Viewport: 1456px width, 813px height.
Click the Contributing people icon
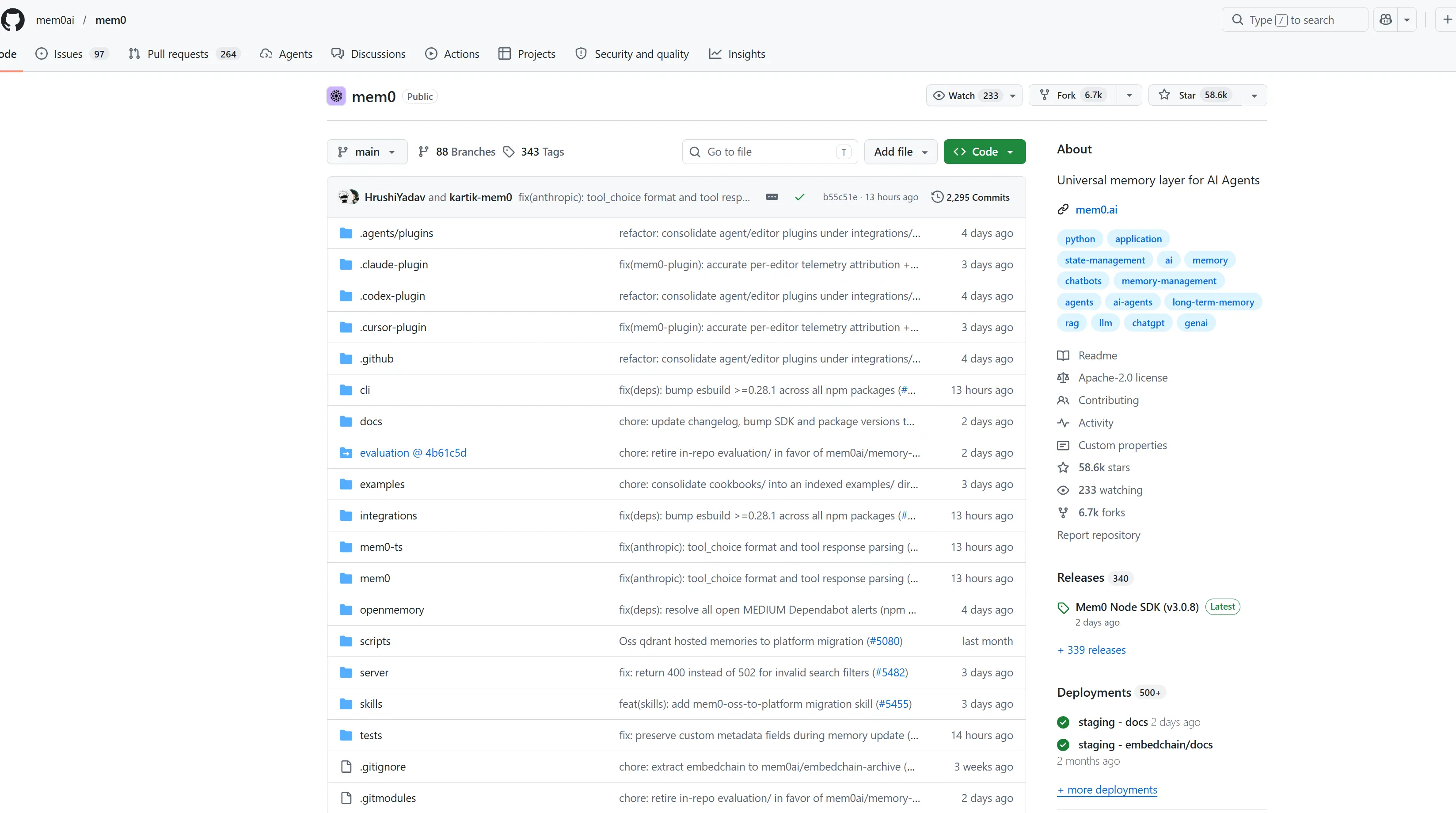(x=1063, y=400)
